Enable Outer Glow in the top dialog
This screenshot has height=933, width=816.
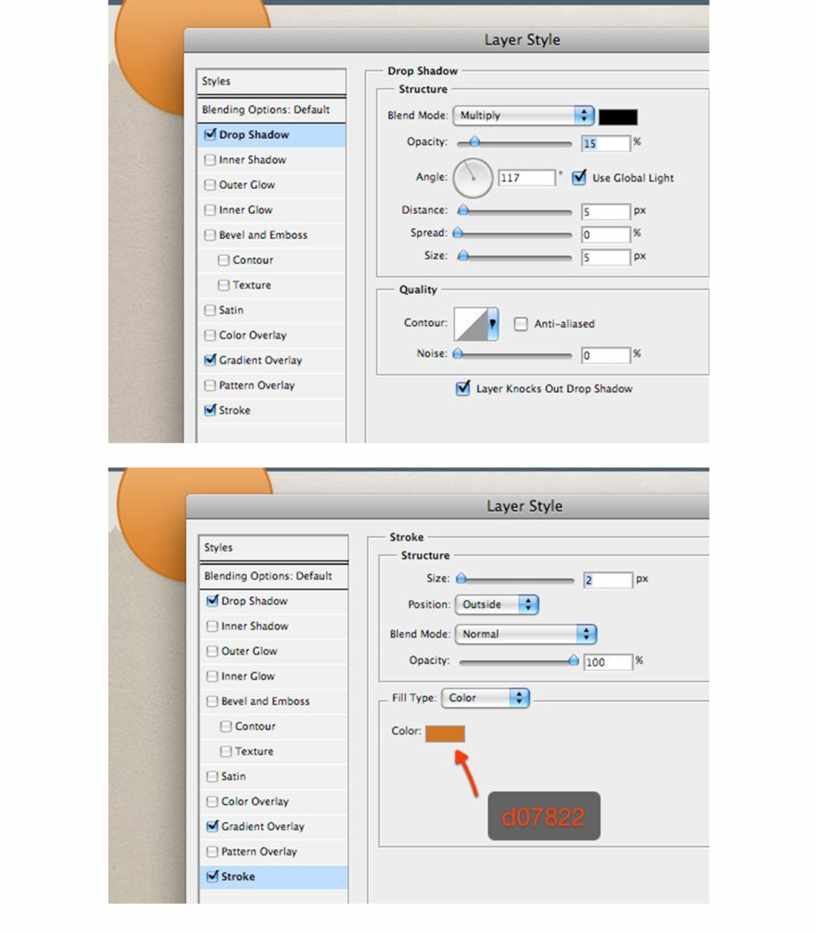click(x=210, y=184)
